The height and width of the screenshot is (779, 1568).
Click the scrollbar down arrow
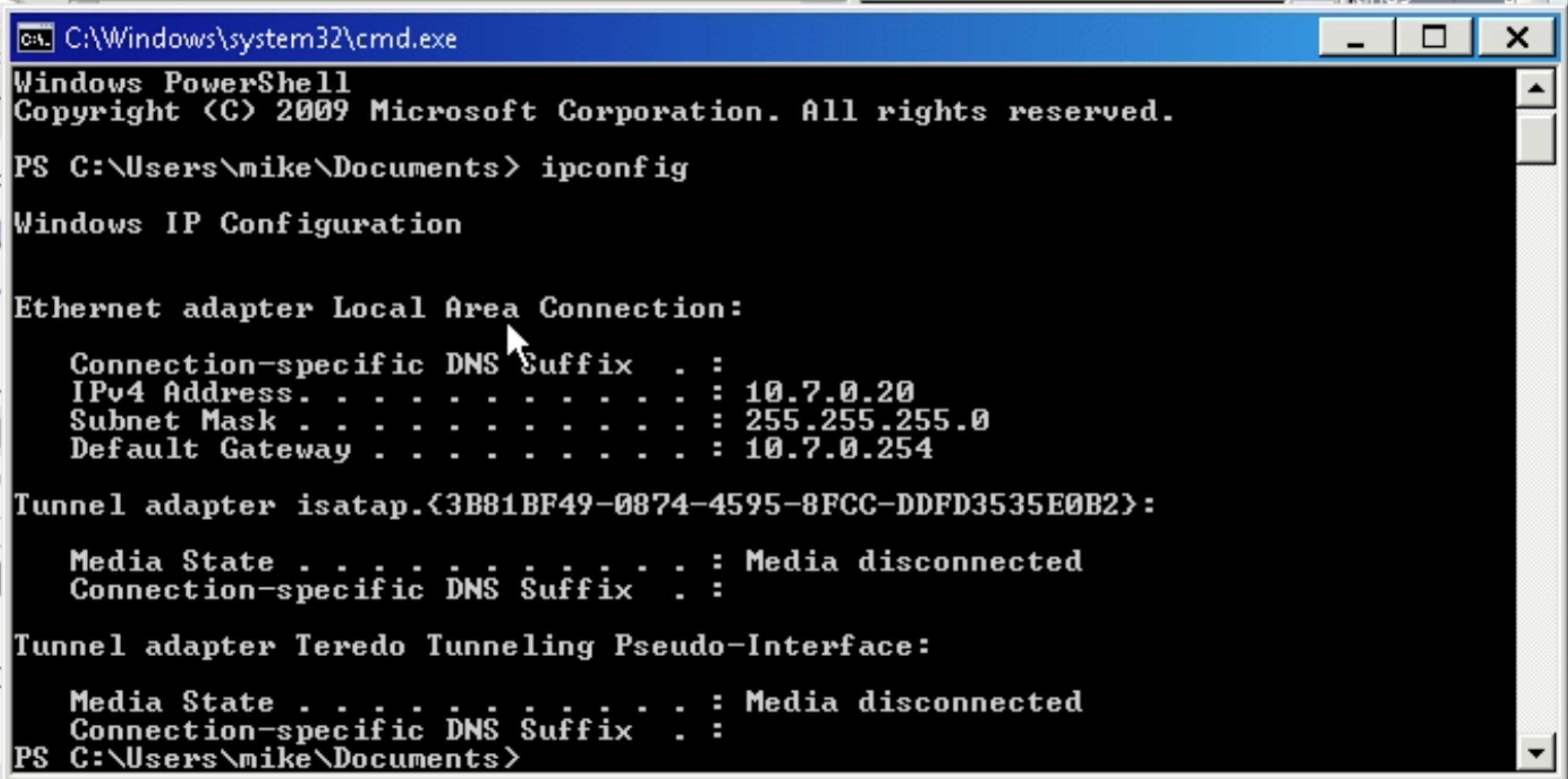[1536, 753]
